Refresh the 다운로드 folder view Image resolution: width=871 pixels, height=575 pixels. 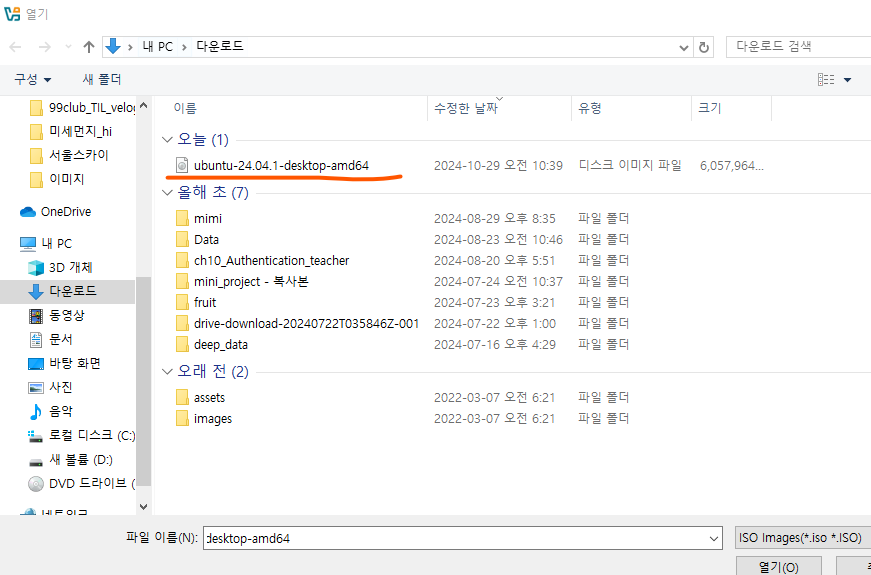704,47
